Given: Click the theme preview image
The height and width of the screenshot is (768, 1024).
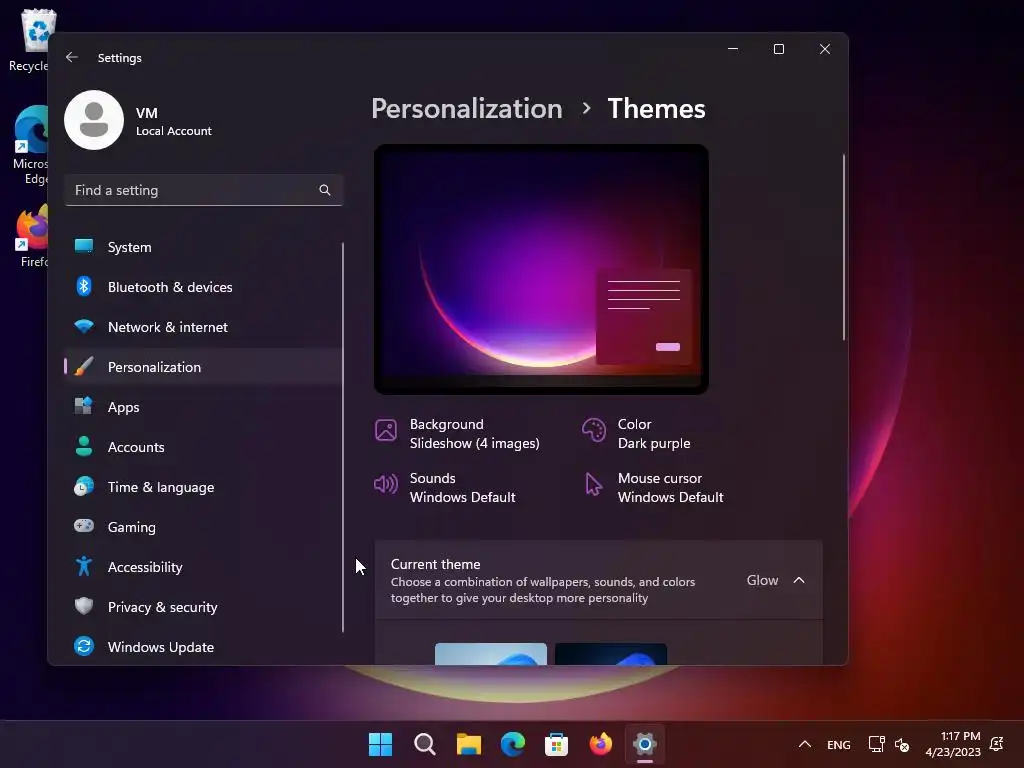Looking at the screenshot, I should pos(541,269).
